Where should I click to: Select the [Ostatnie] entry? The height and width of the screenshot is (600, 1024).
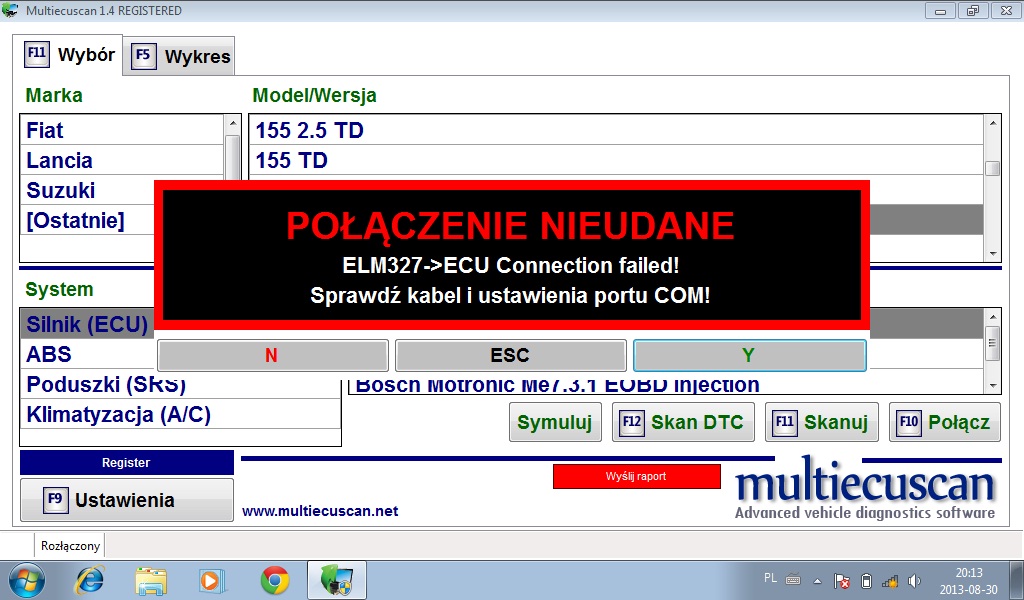(88, 220)
